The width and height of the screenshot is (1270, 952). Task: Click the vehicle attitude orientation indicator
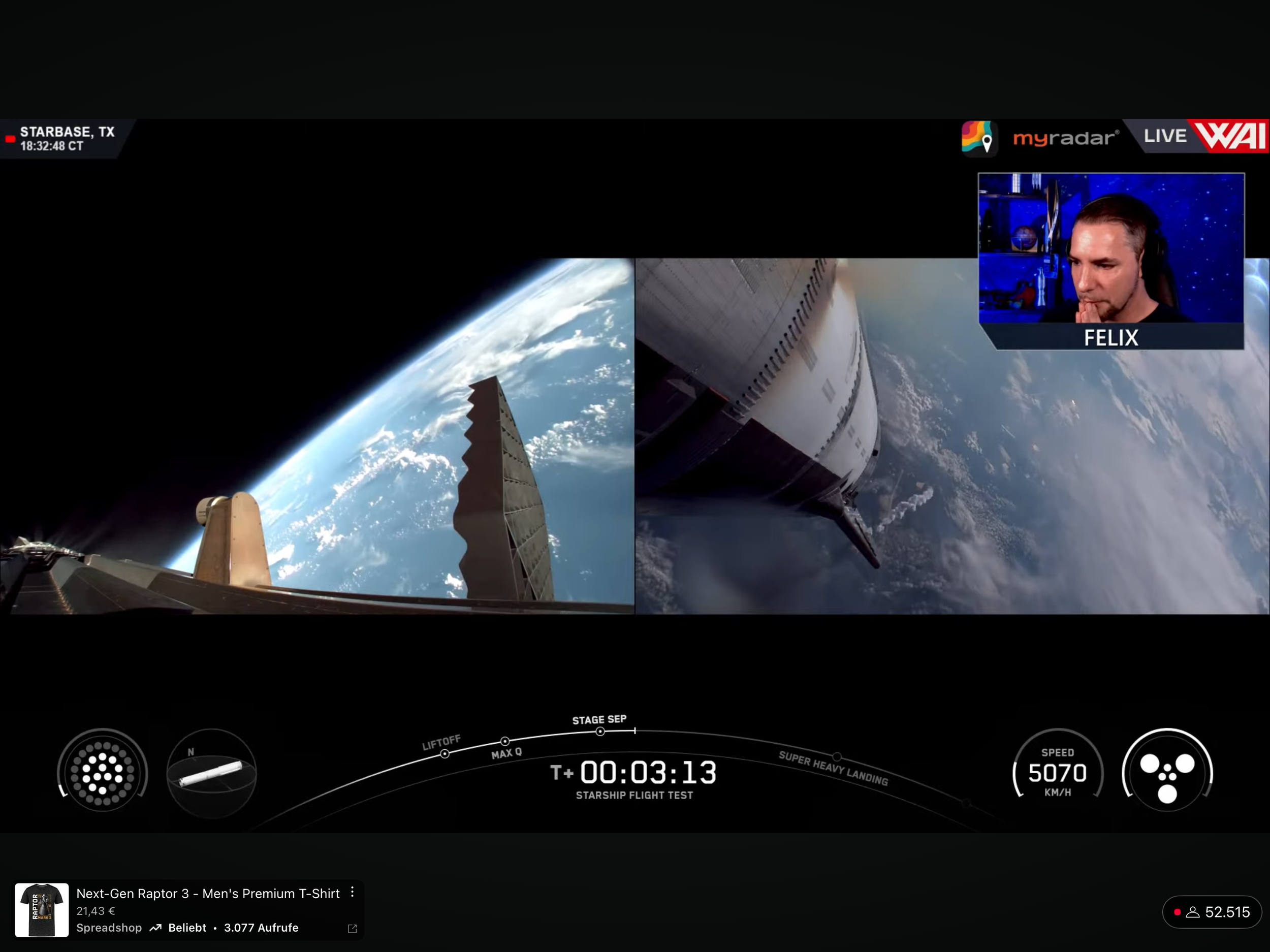tap(211, 772)
